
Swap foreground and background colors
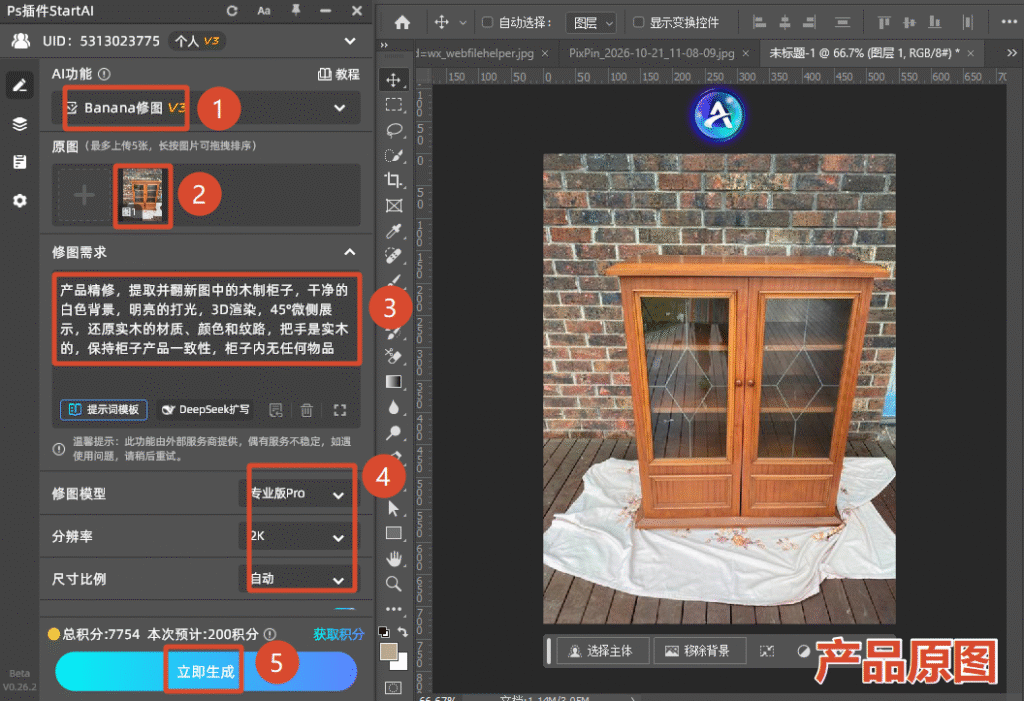coord(403,632)
